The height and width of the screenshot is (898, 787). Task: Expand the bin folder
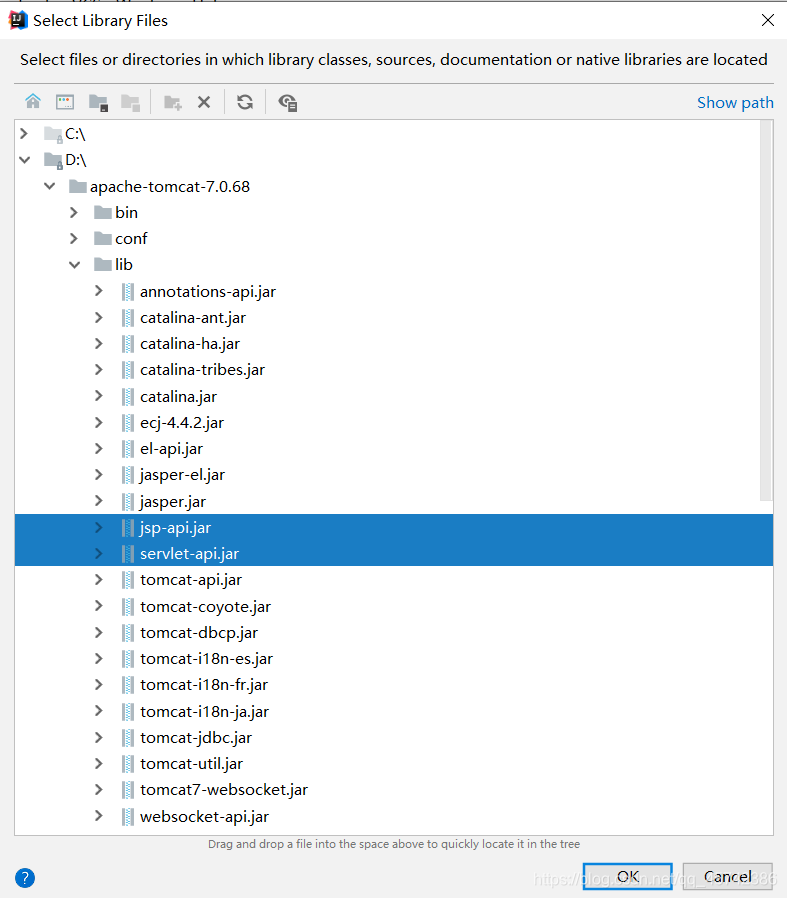point(73,212)
